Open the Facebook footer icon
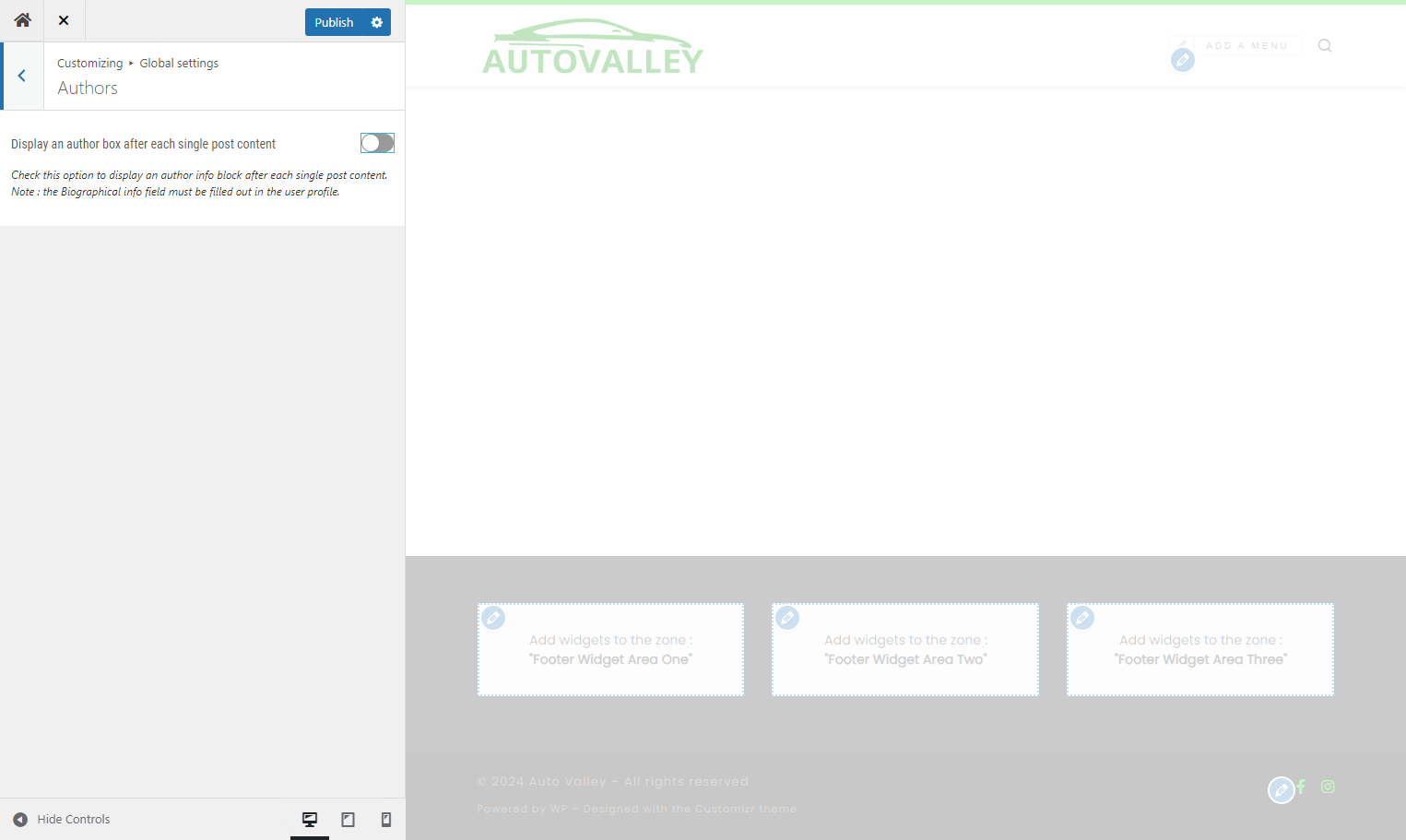The image size is (1406, 840). click(1302, 787)
